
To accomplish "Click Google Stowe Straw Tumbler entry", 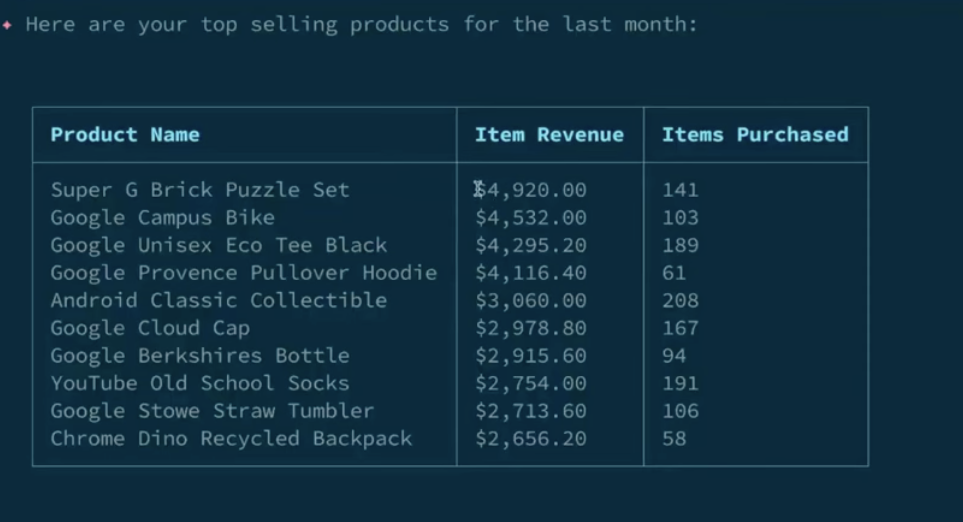I will [x=212, y=411].
